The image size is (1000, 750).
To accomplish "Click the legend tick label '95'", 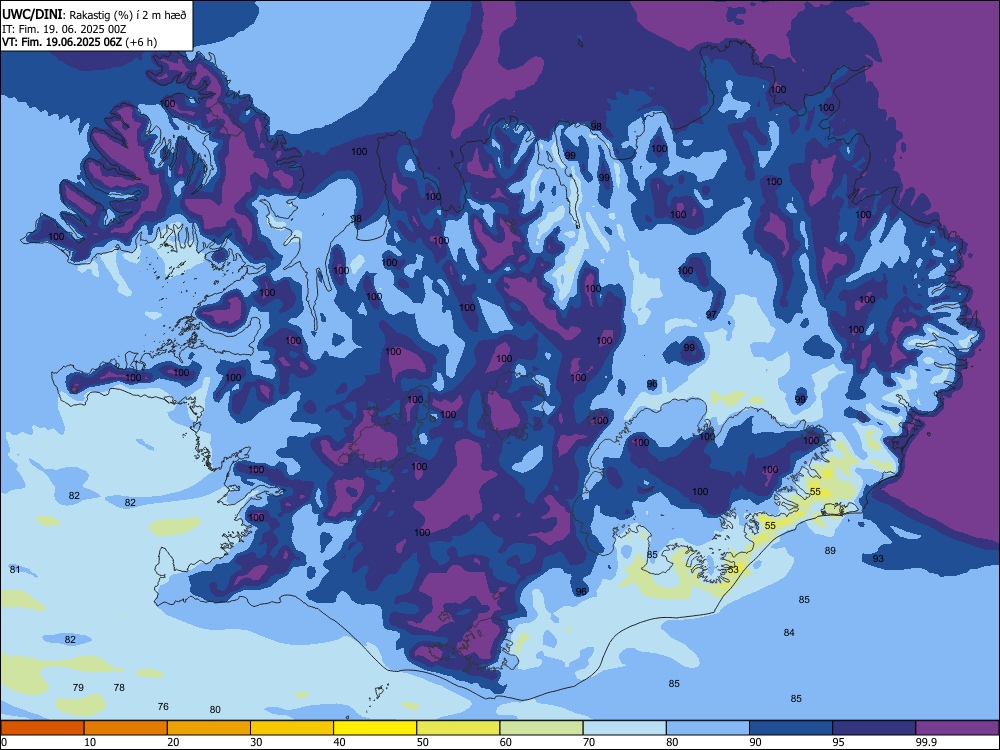I will [839, 742].
